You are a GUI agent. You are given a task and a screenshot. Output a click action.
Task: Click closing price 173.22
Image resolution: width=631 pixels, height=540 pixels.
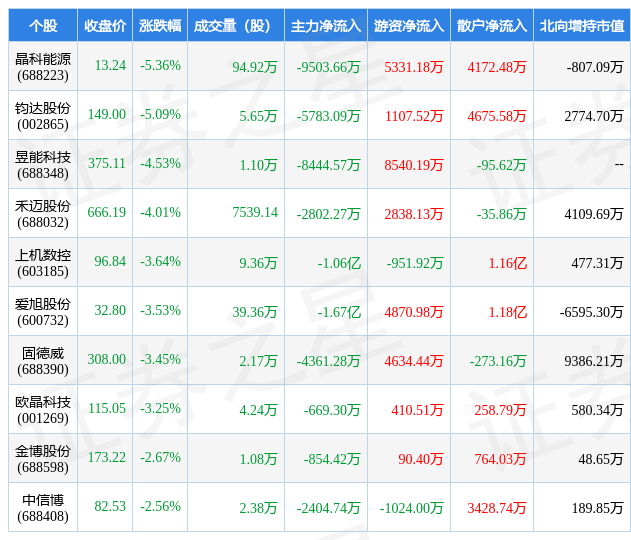[107, 458]
